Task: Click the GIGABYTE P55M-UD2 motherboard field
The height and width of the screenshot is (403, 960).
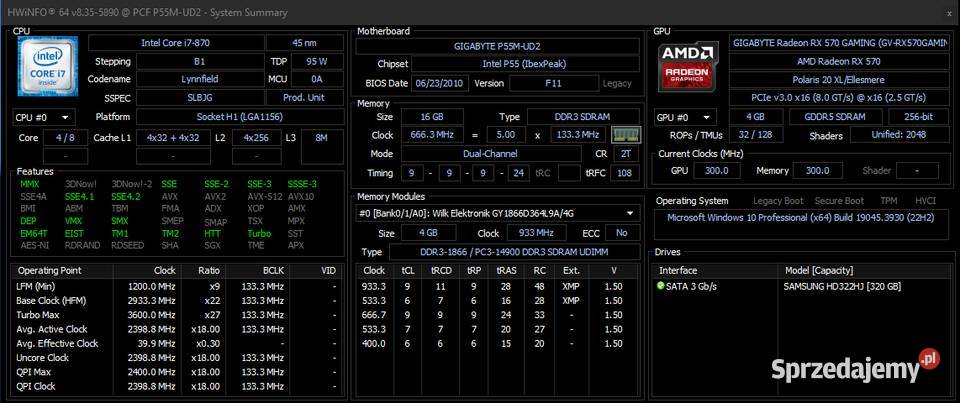Action: pos(495,45)
